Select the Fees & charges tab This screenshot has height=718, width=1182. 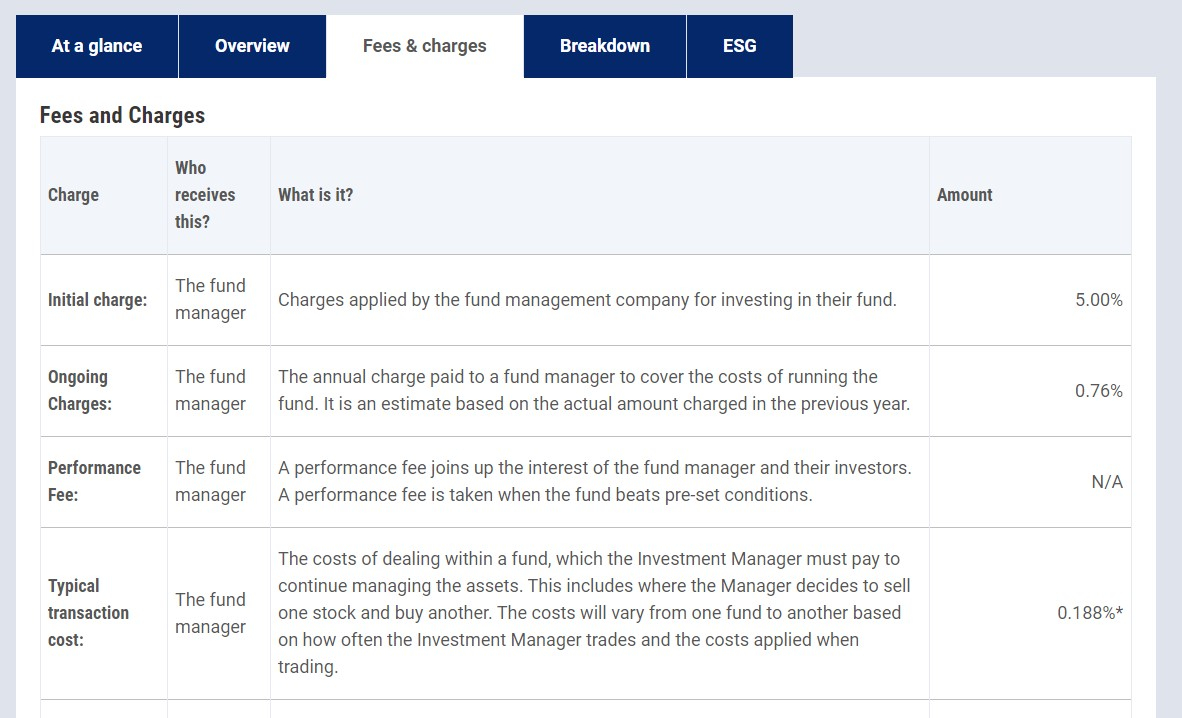tap(424, 46)
